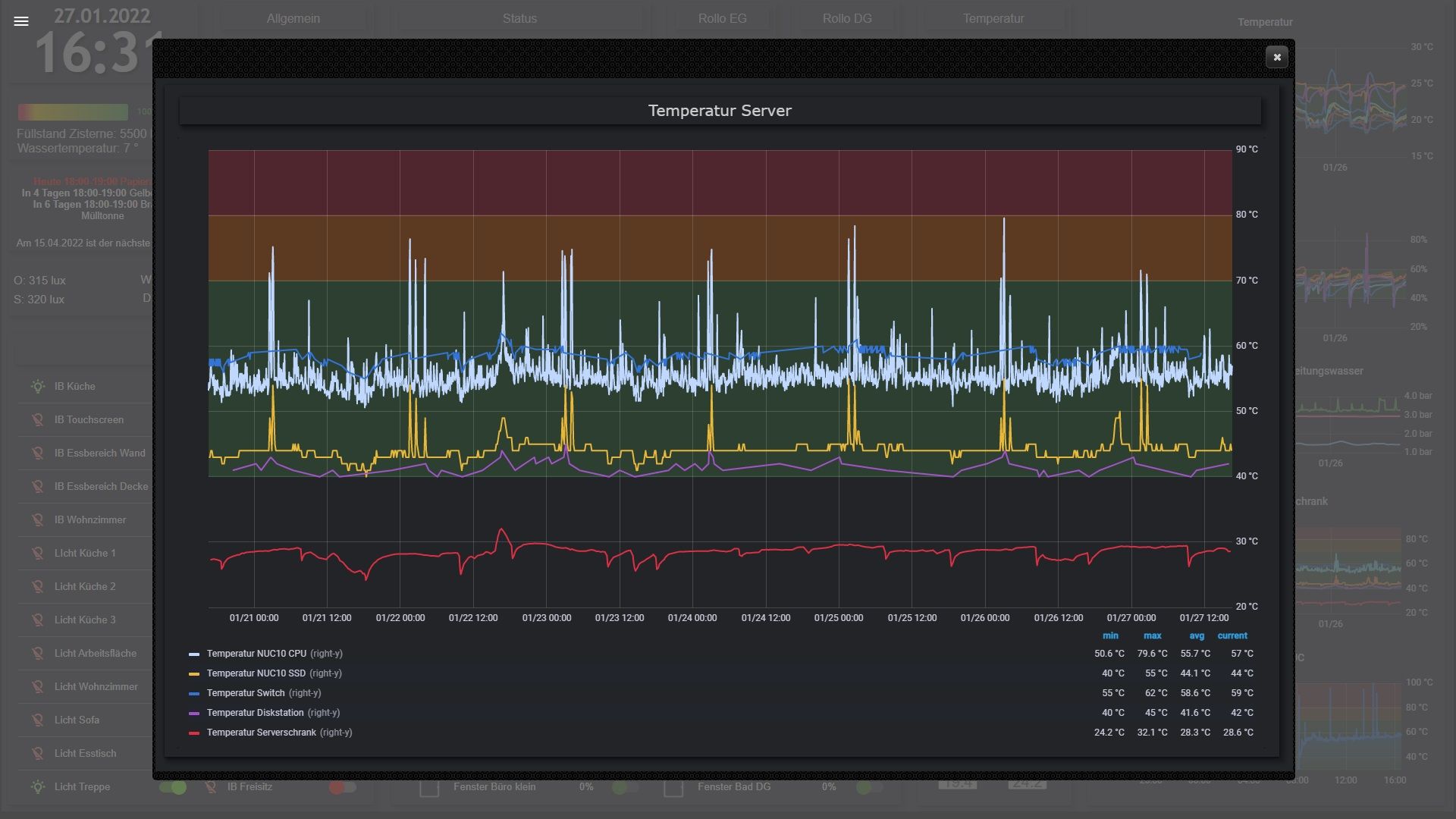Viewport: 1456px width, 819px height.
Task: Toggle Temperatur Serverschrank legend series
Action: 261,733
